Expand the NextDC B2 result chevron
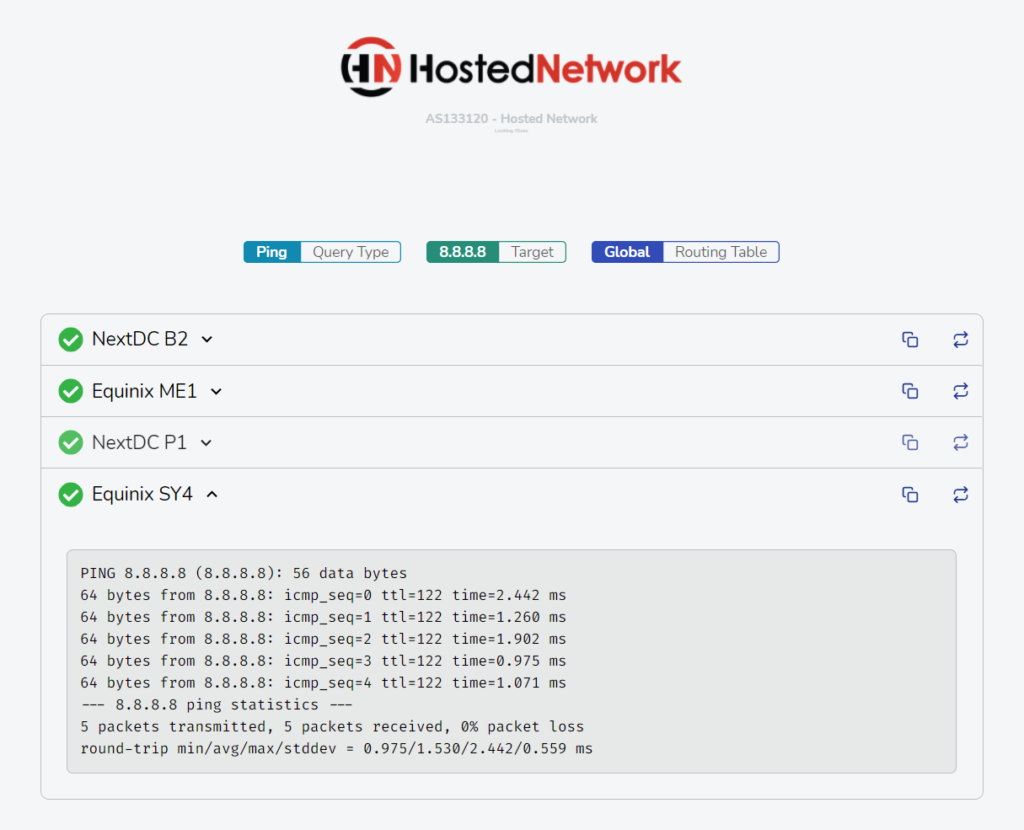The image size is (1024, 830). point(207,340)
